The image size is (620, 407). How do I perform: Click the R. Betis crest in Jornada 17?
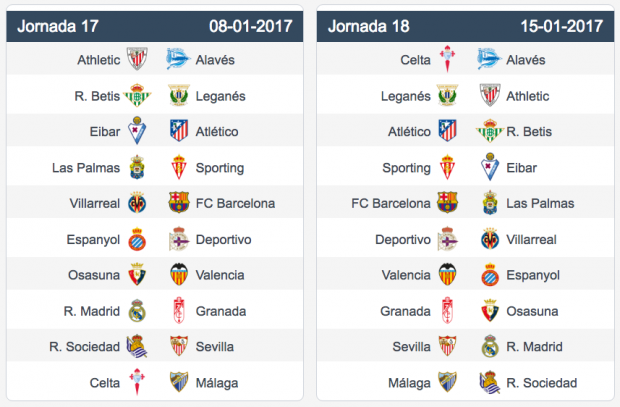(137, 95)
